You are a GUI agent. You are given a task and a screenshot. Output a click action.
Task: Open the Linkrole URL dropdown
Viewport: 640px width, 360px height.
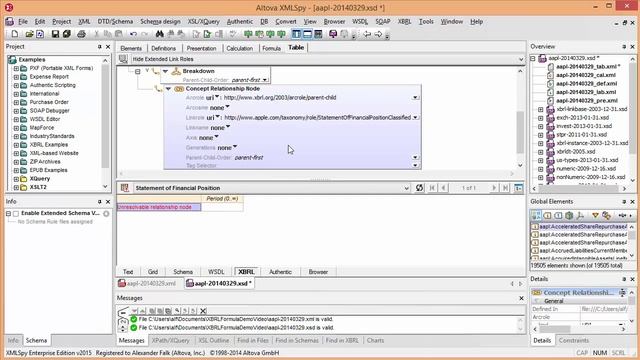[415, 118]
